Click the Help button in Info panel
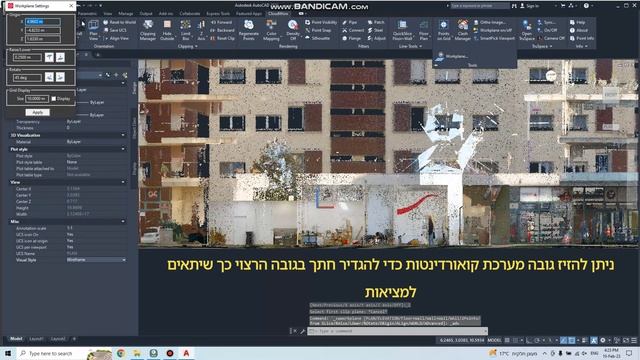This screenshot has width=640, height=360. [578, 22]
